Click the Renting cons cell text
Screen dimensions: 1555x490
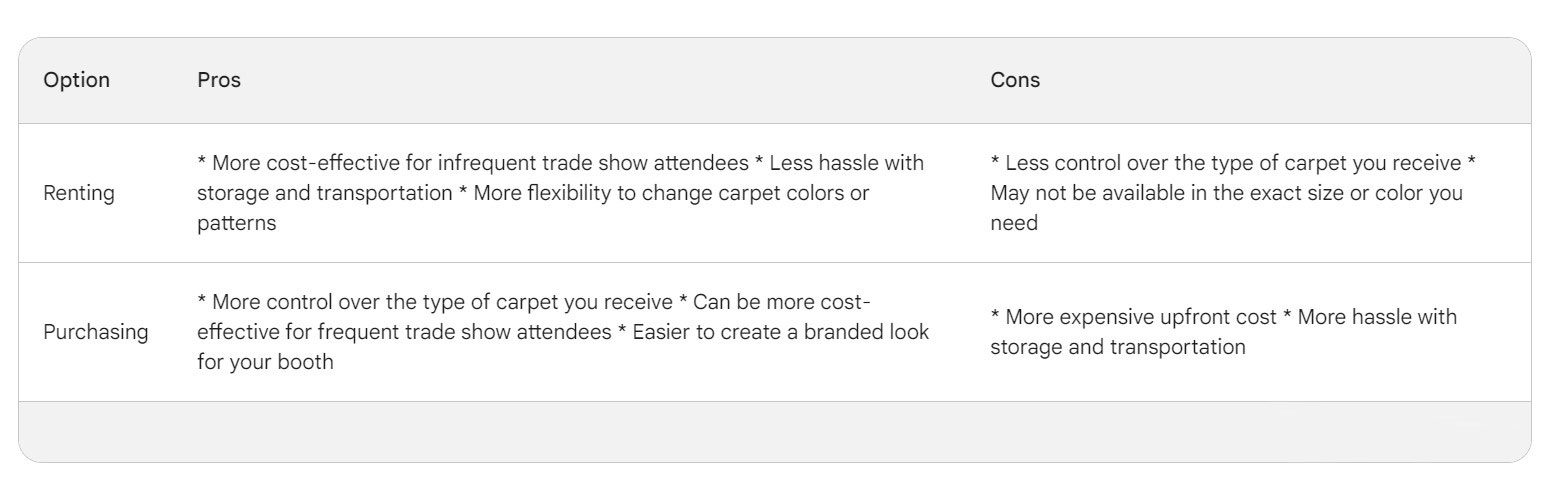[x=1234, y=193]
